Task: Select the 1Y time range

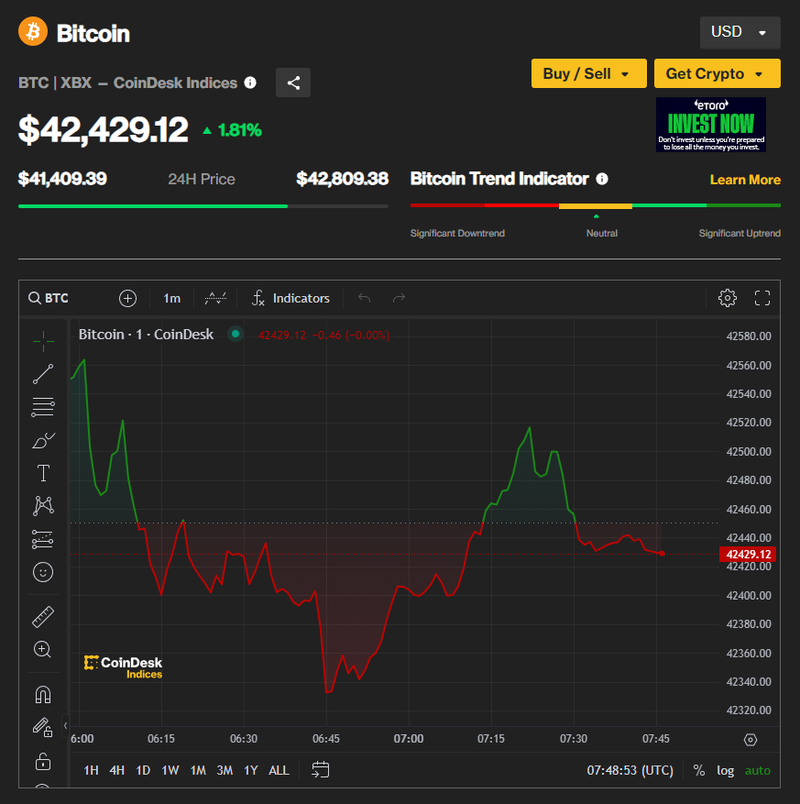Action: (251, 770)
